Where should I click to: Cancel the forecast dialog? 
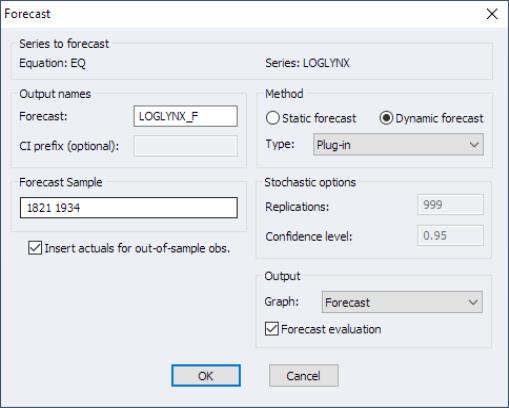(304, 376)
